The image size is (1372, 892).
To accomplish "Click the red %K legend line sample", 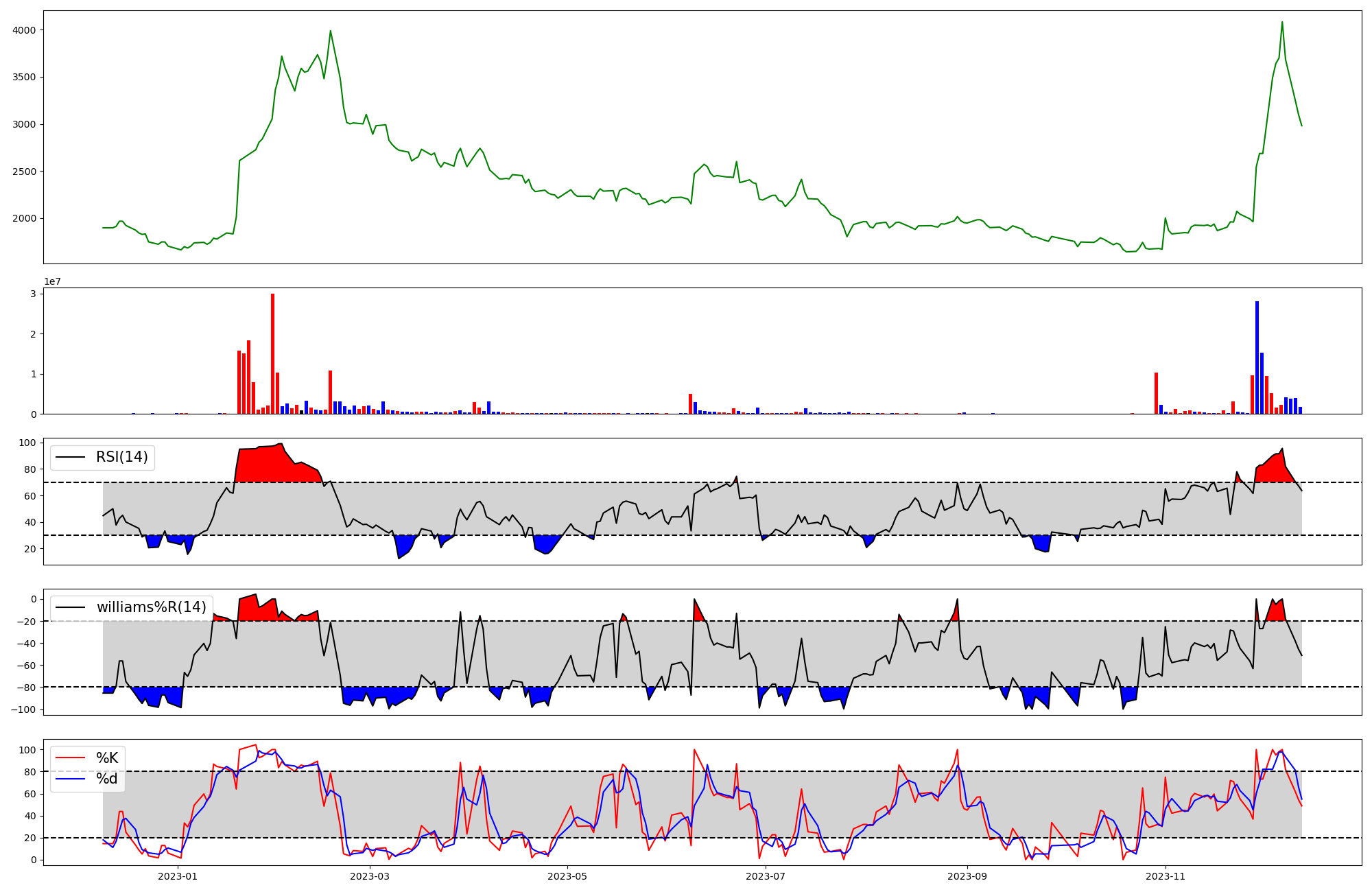I will (x=71, y=758).
